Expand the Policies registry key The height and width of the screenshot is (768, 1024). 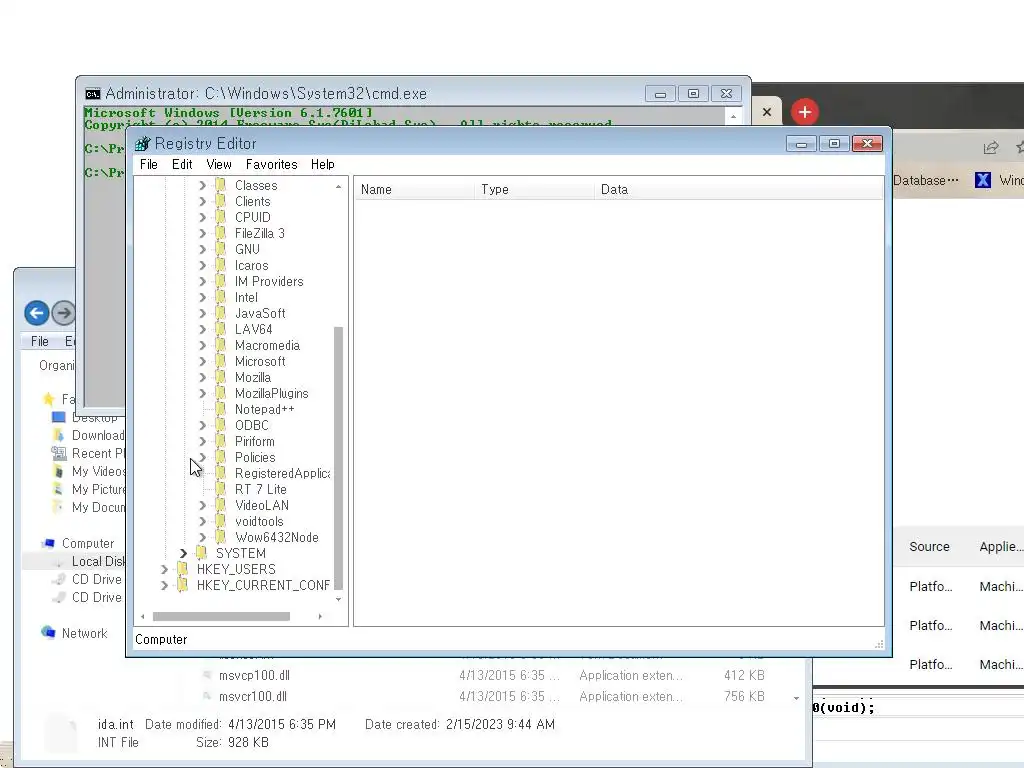coord(202,457)
